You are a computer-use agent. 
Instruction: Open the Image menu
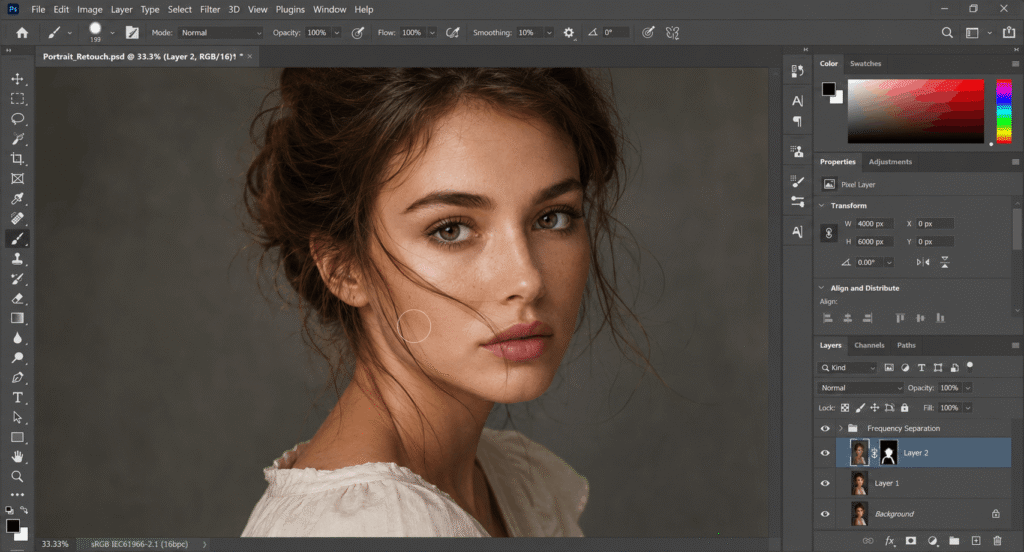[x=89, y=9]
